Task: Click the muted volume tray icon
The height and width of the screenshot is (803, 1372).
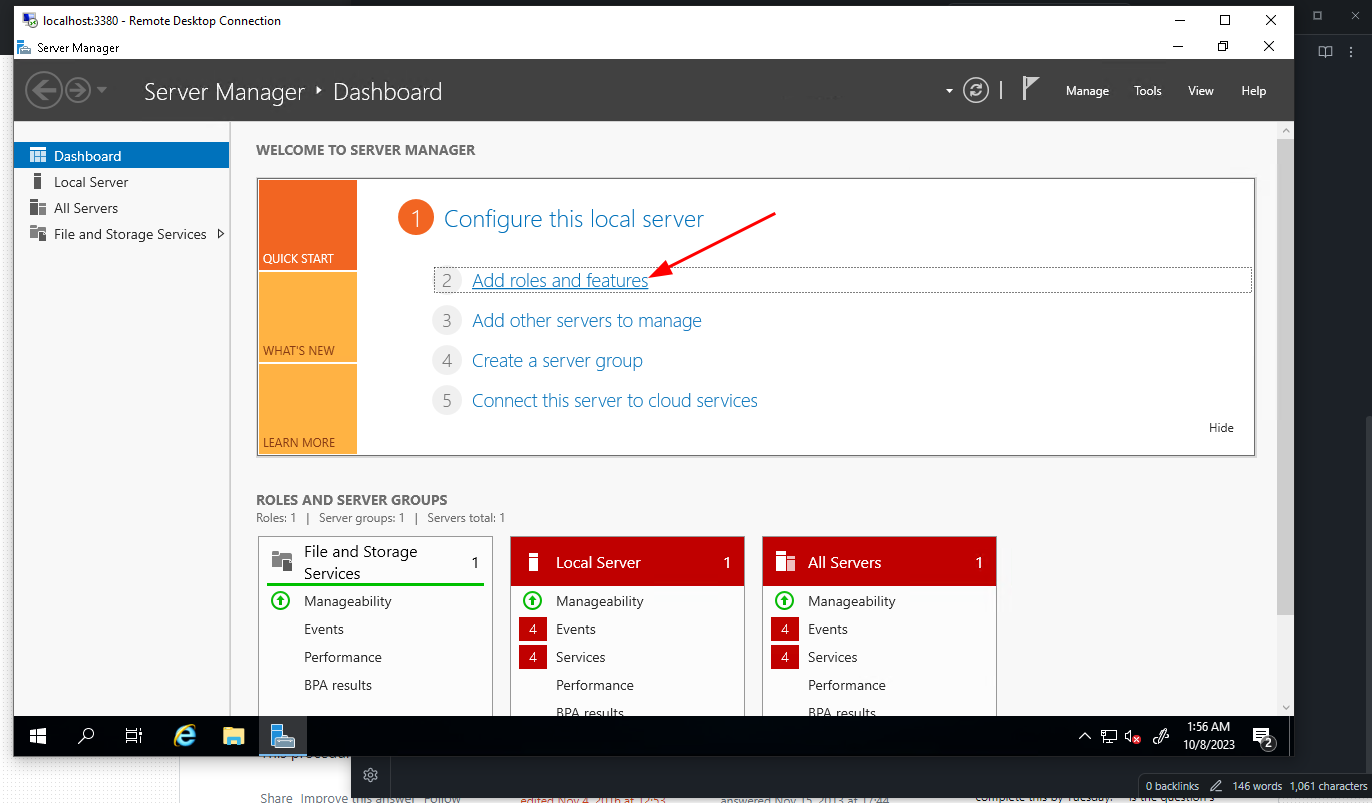Action: (x=1133, y=737)
